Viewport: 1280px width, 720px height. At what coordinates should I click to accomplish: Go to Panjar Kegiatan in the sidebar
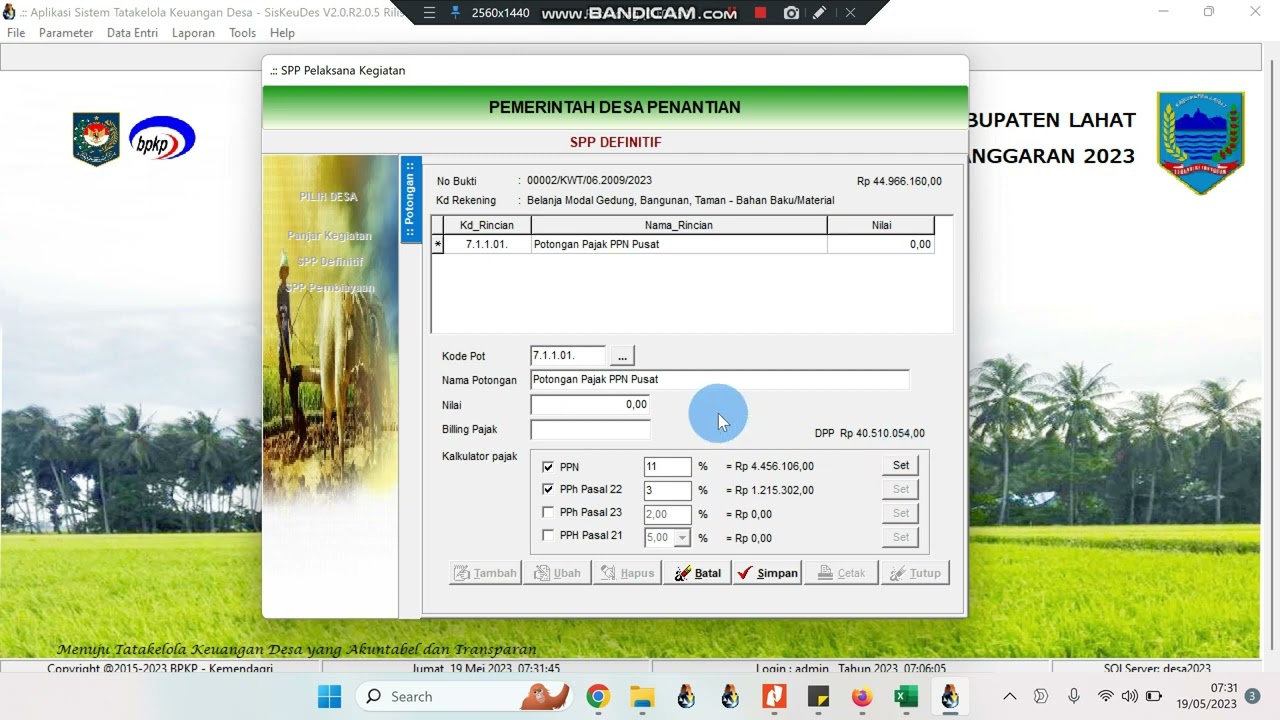(329, 236)
